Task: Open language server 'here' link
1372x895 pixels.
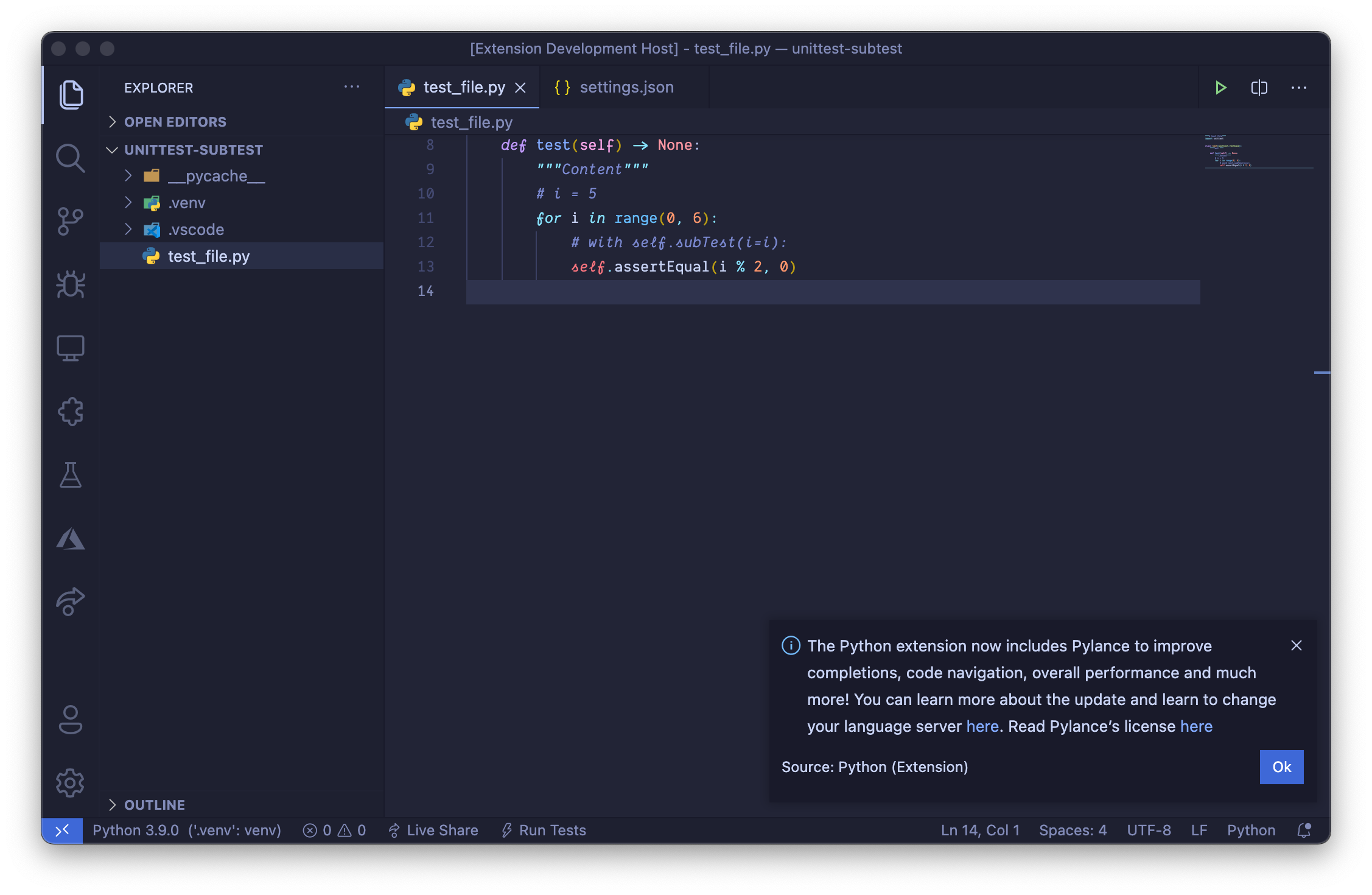Action: pyautogui.click(x=982, y=726)
